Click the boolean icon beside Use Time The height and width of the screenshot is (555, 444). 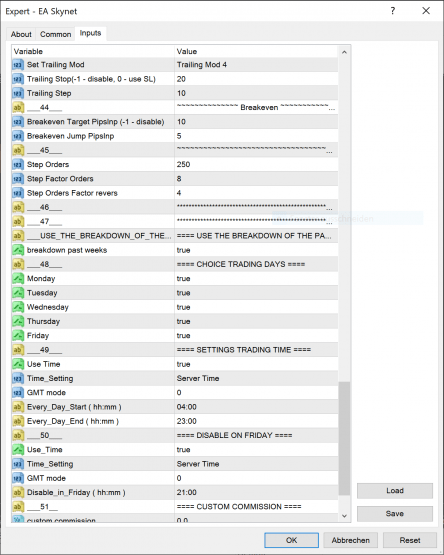coord(18,364)
